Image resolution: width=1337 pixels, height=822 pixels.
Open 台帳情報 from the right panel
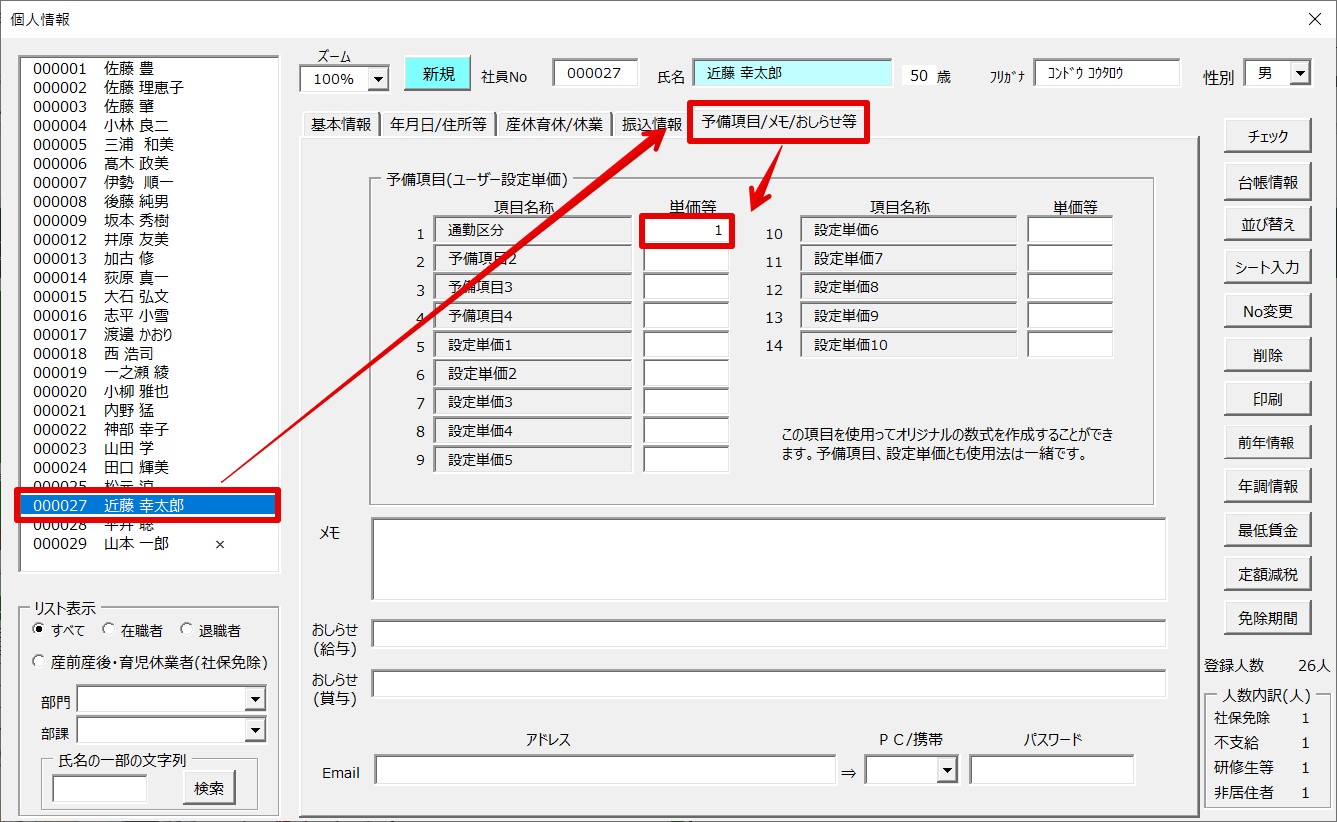1267,182
